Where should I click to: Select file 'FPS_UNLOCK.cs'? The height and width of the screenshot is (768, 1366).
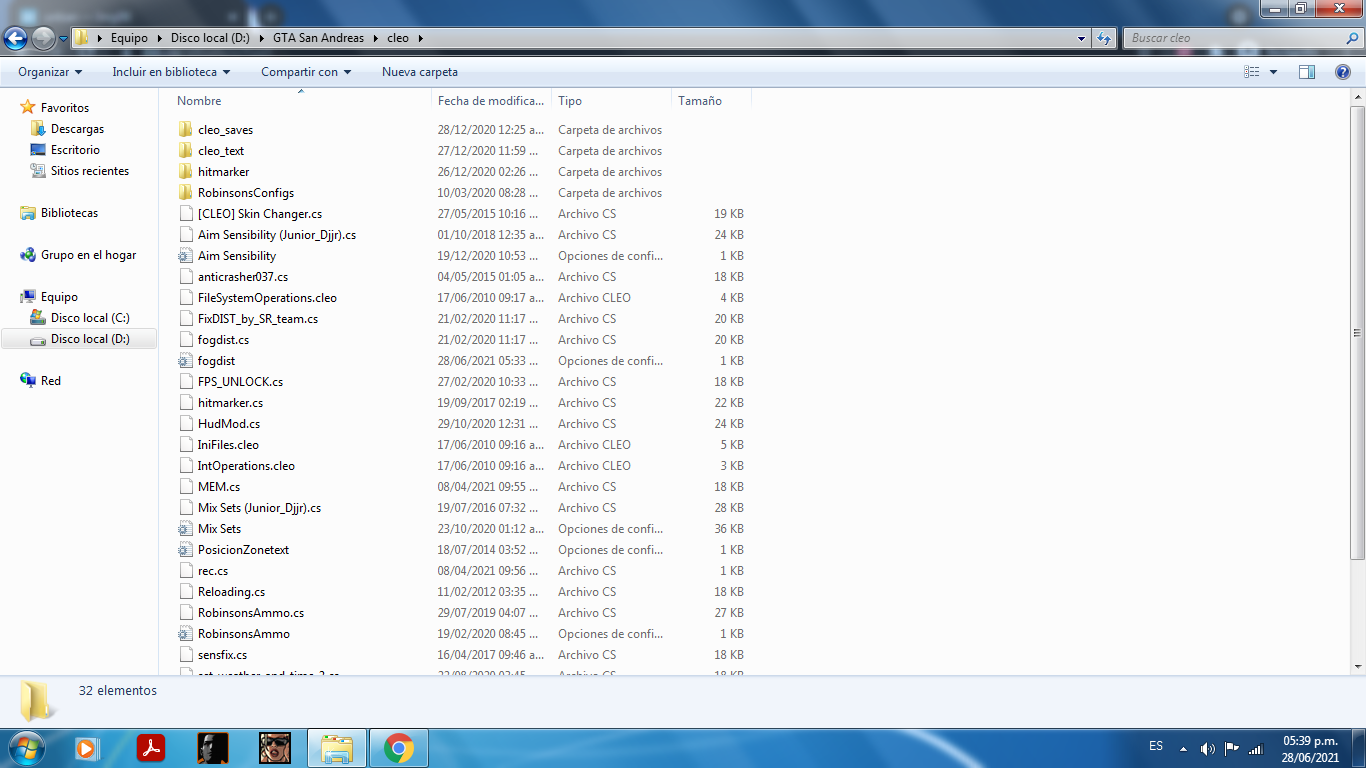pos(240,382)
